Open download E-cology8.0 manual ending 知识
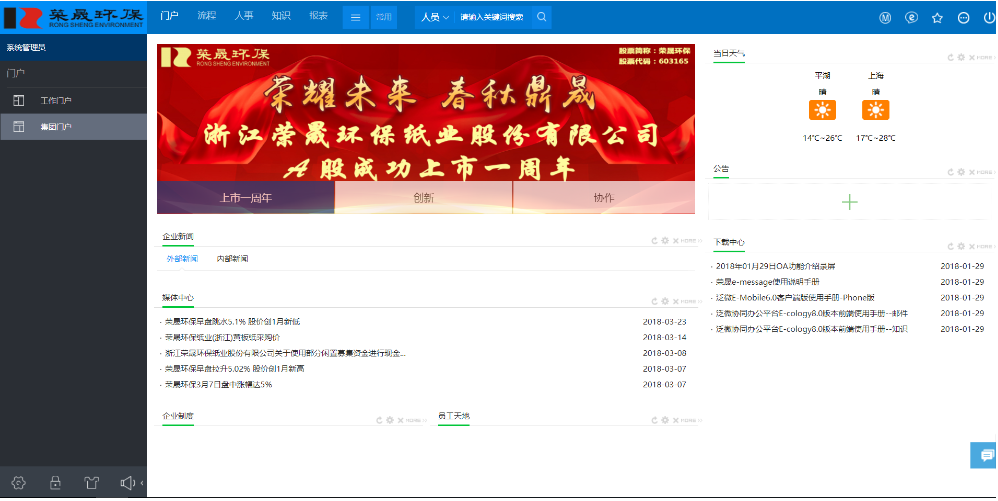Viewport: 998px width, 501px height. pos(812,329)
